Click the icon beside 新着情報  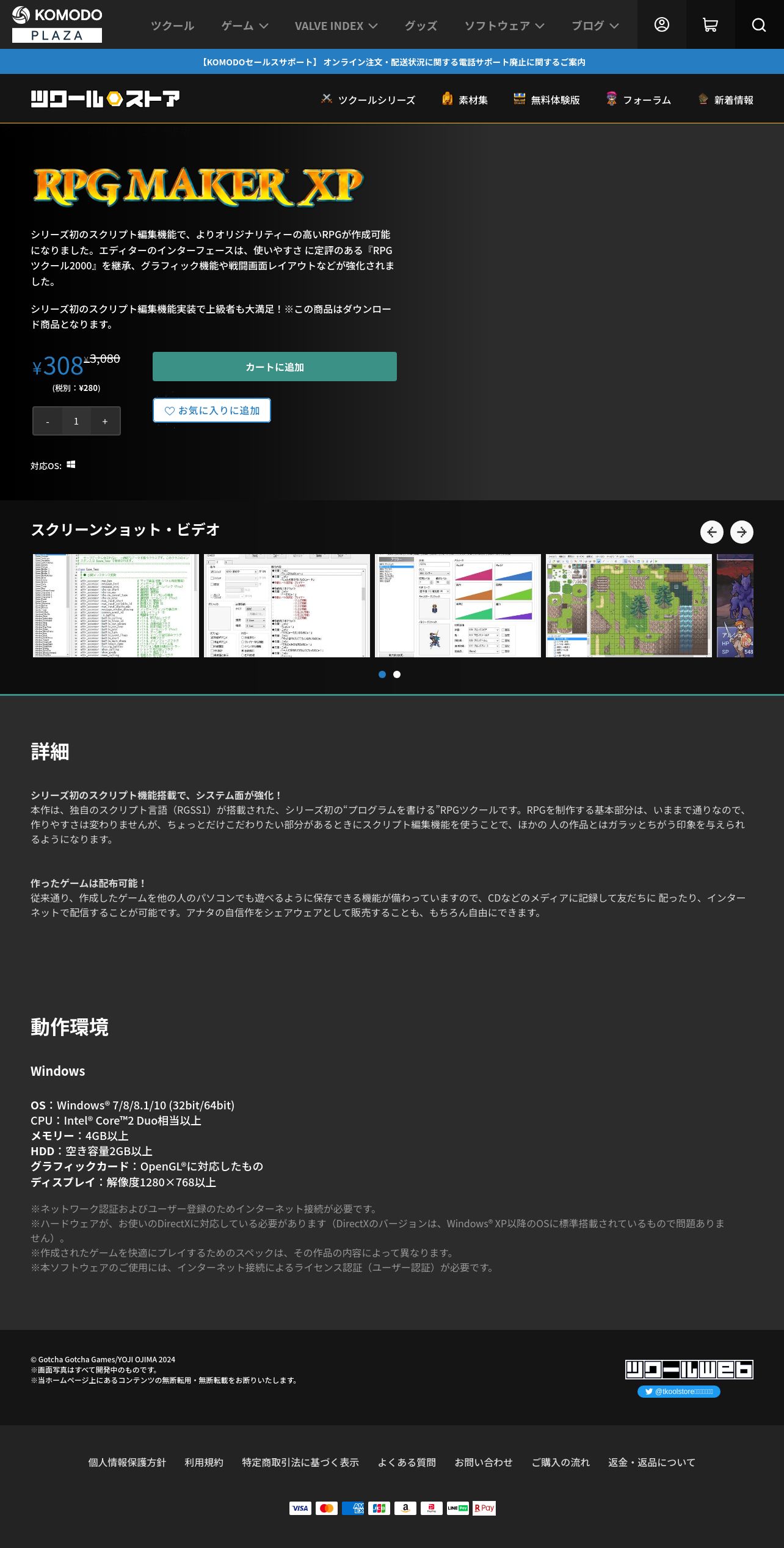coord(703,98)
